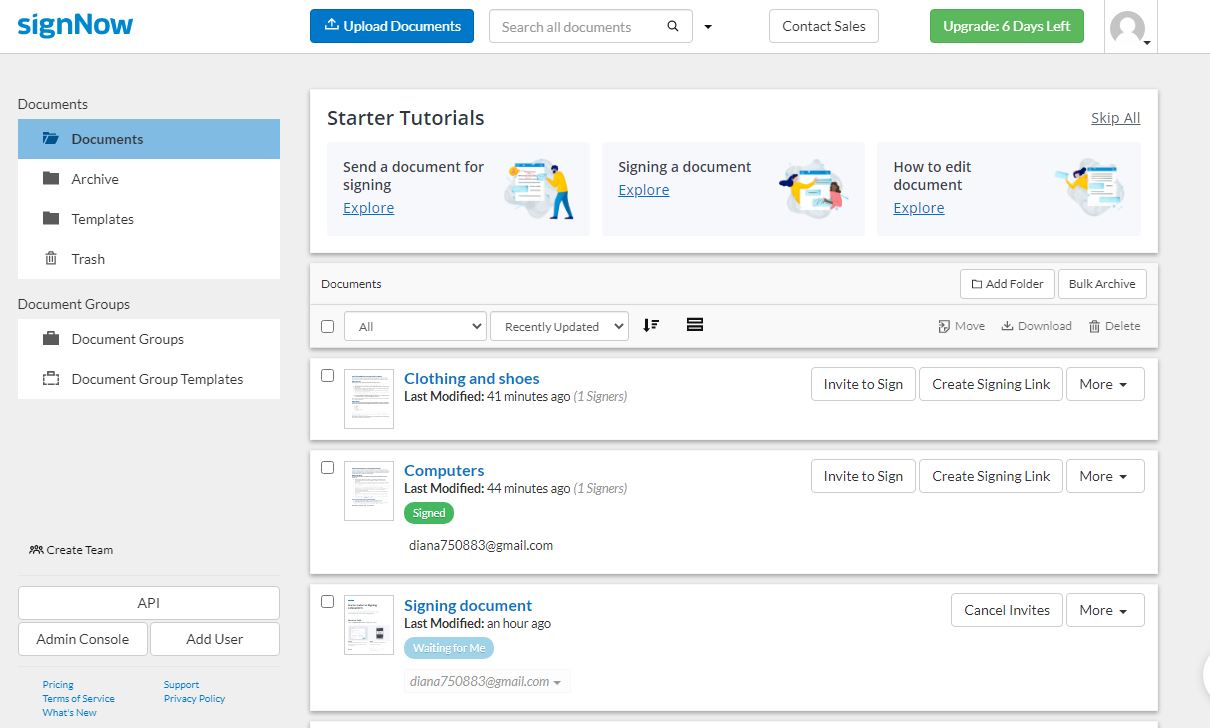The width and height of the screenshot is (1210, 728).
Task: Tick the select-all documents checkbox
Action: pyautogui.click(x=327, y=326)
